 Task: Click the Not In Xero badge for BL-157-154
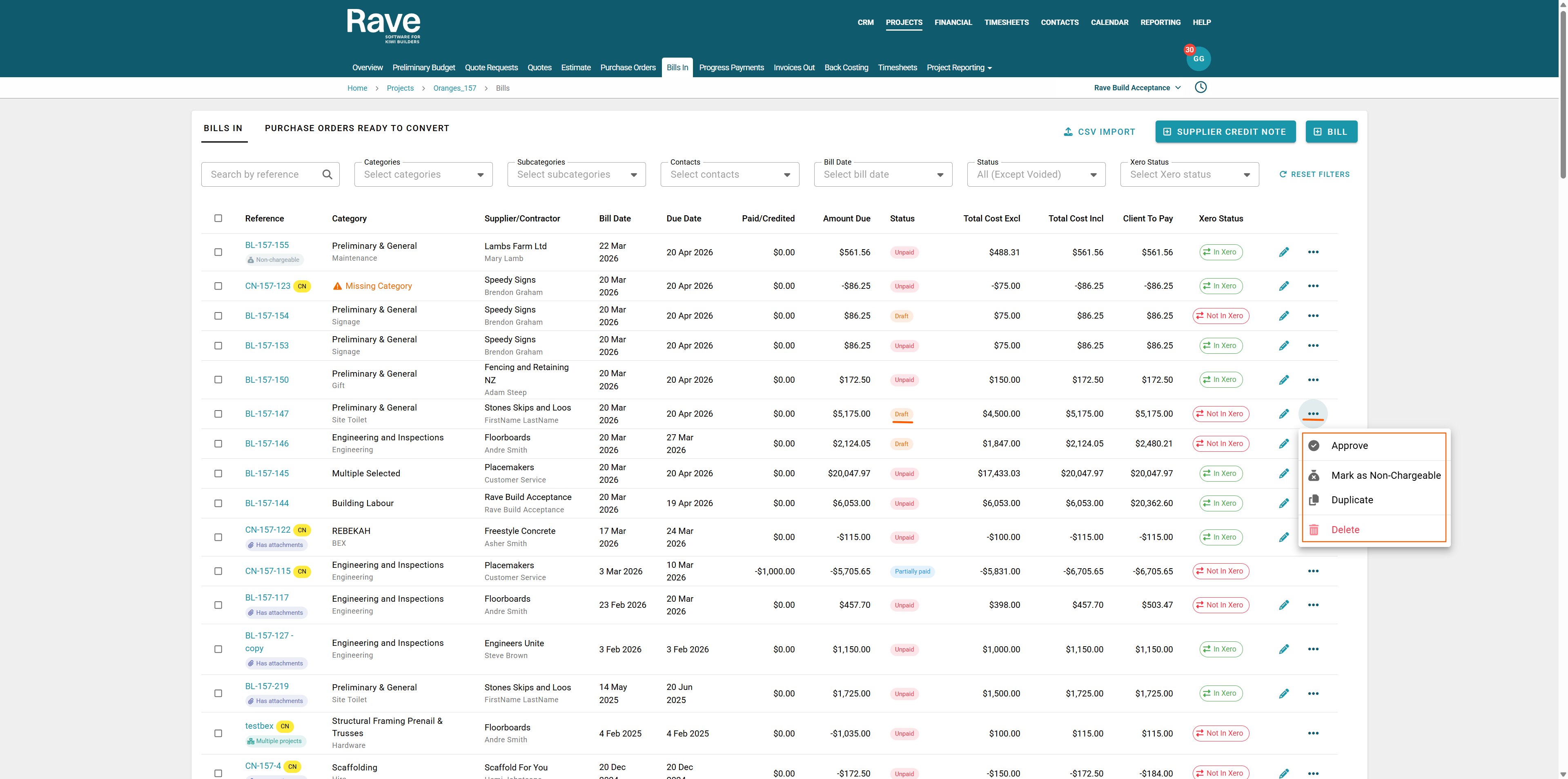coord(1221,315)
